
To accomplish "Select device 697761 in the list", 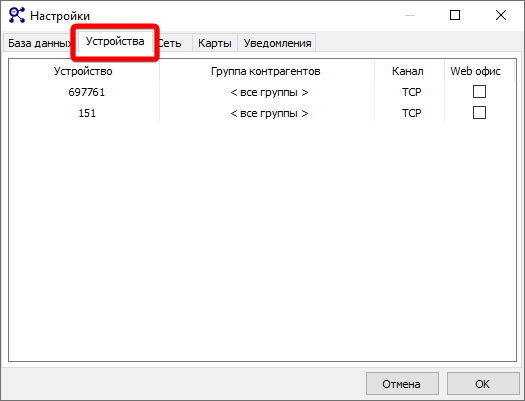I will (86, 92).
